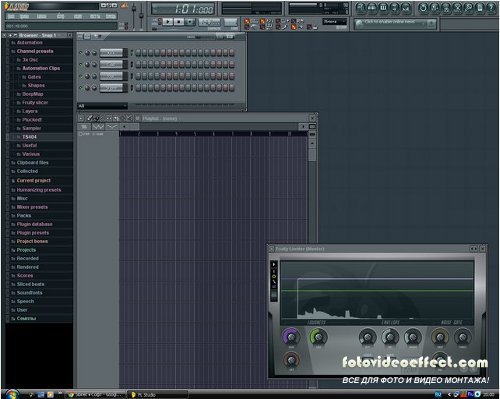This screenshot has width=500, height=399.
Task: Expand the Channel presets folder in Browser
Action: tap(35, 51)
